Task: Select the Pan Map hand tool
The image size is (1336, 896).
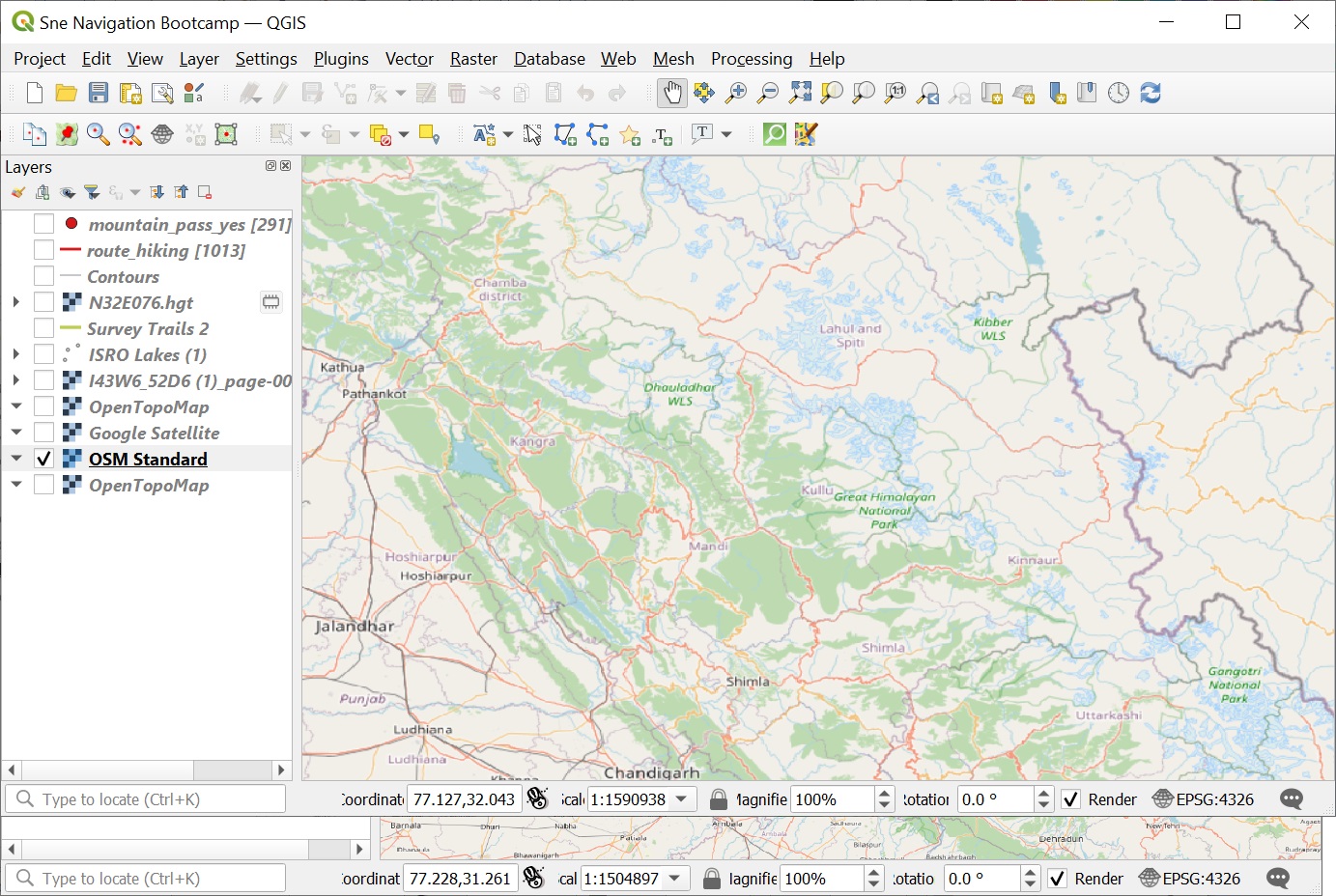Action: pos(671,93)
